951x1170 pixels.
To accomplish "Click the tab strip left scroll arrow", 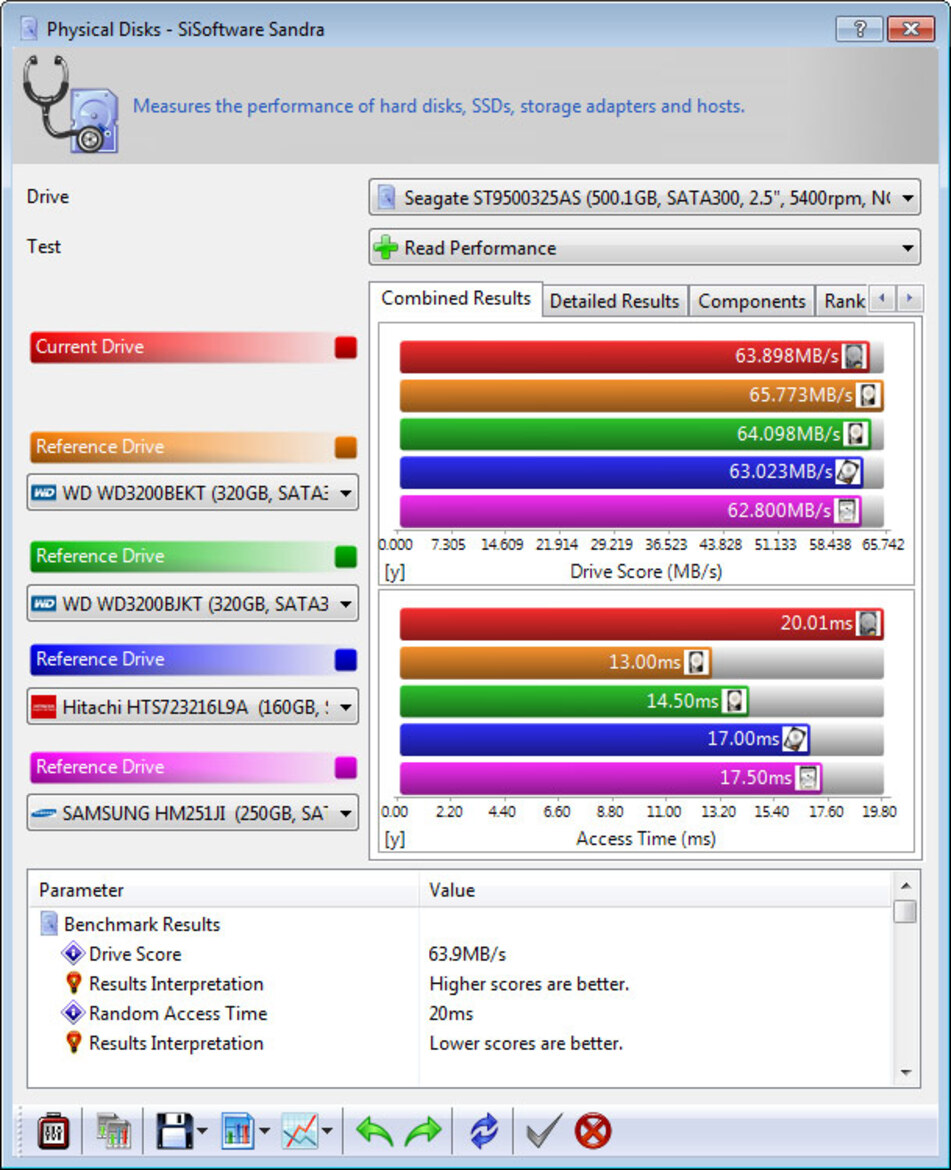I will pyautogui.click(x=883, y=298).
